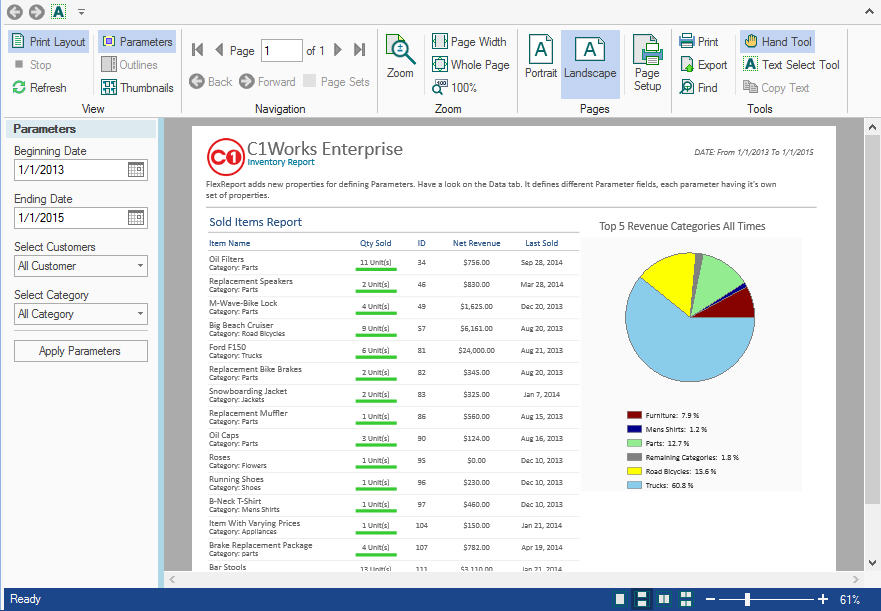Click the Zoom magnifier tool
881x611 pixels.
(x=400, y=56)
